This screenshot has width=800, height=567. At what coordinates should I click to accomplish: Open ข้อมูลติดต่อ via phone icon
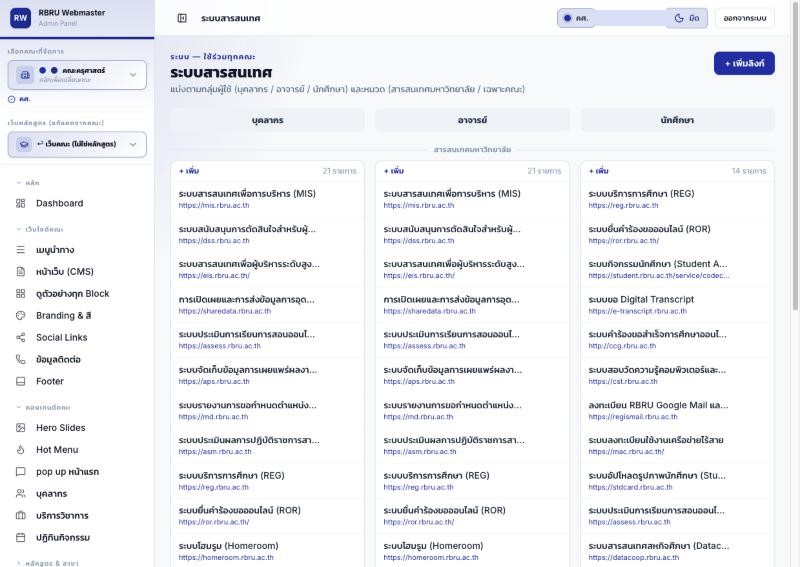click(20, 359)
